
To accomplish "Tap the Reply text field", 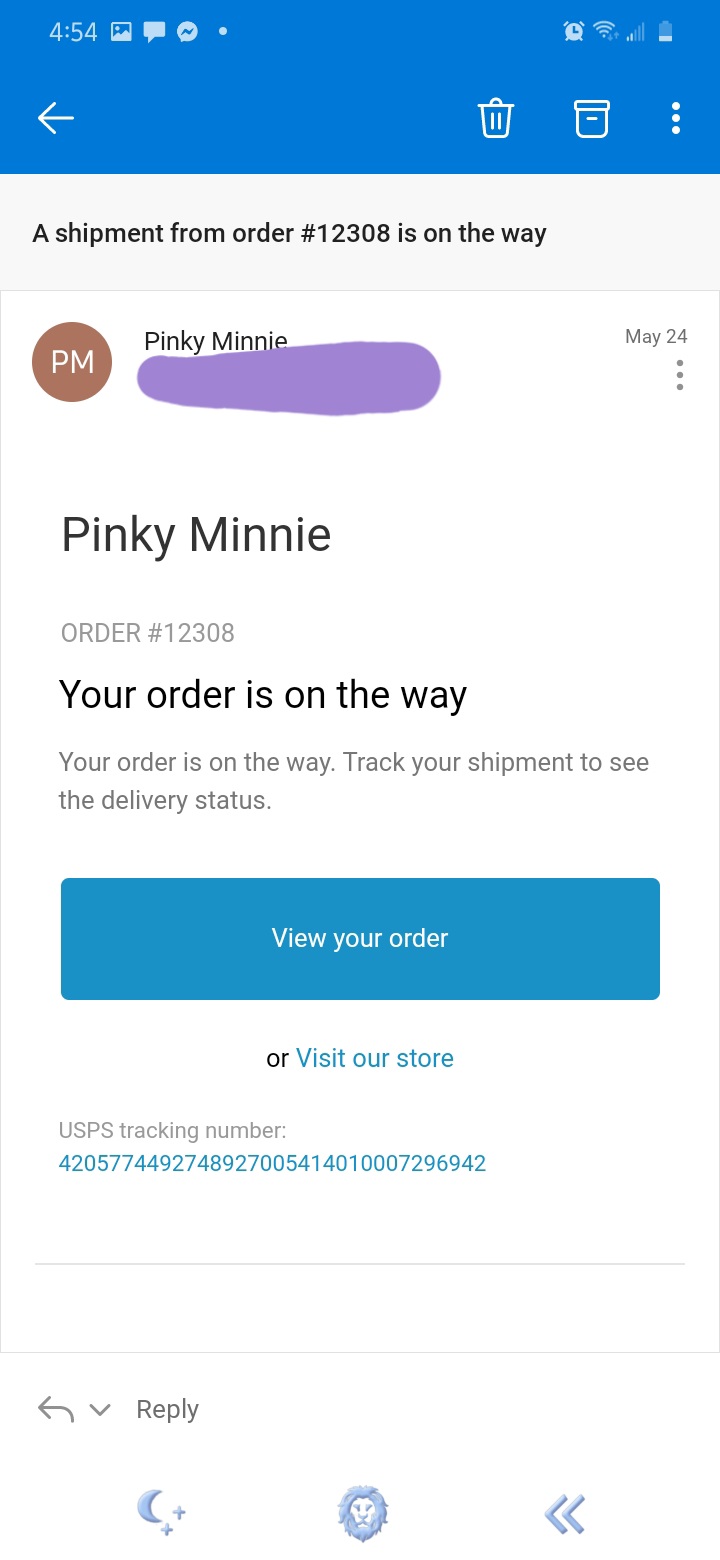I will click(x=167, y=1409).
